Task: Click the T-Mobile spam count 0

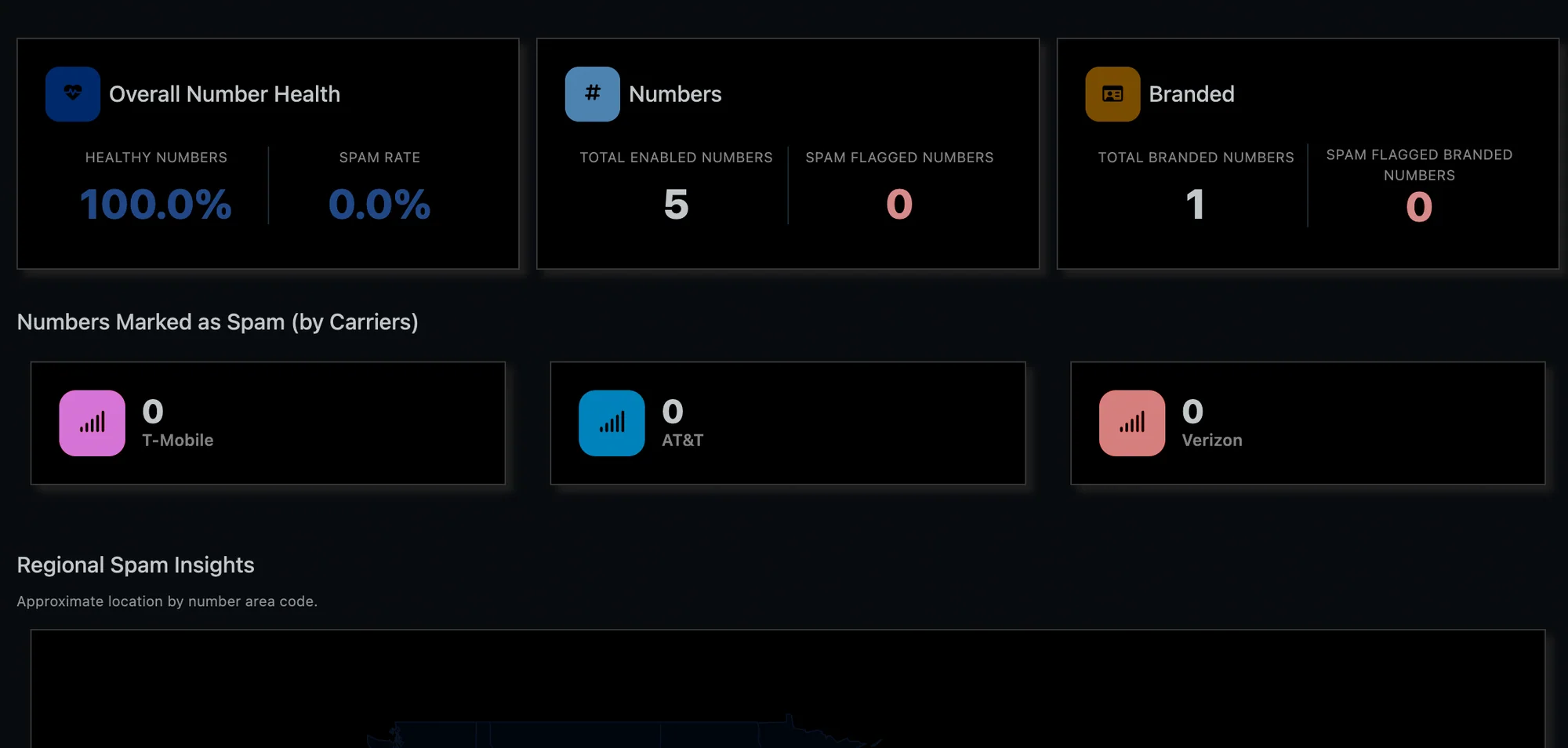Action: tap(153, 412)
